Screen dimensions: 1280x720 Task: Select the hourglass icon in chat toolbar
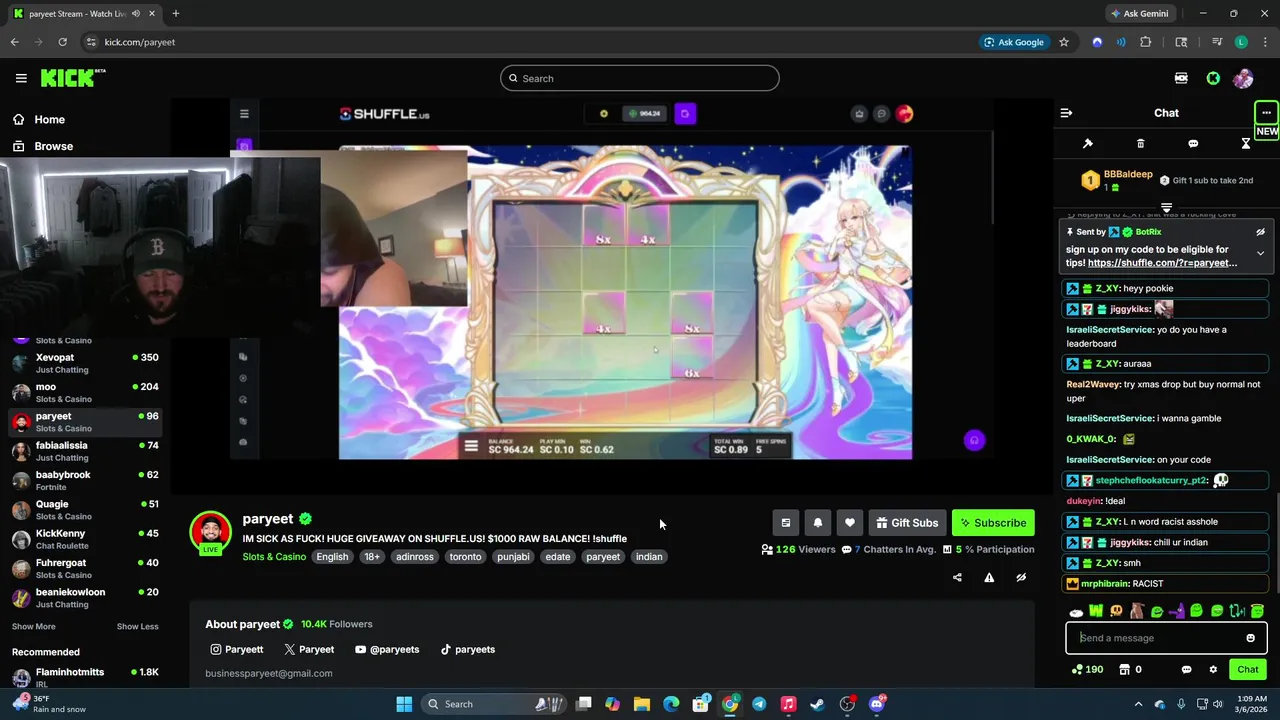click(1246, 144)
